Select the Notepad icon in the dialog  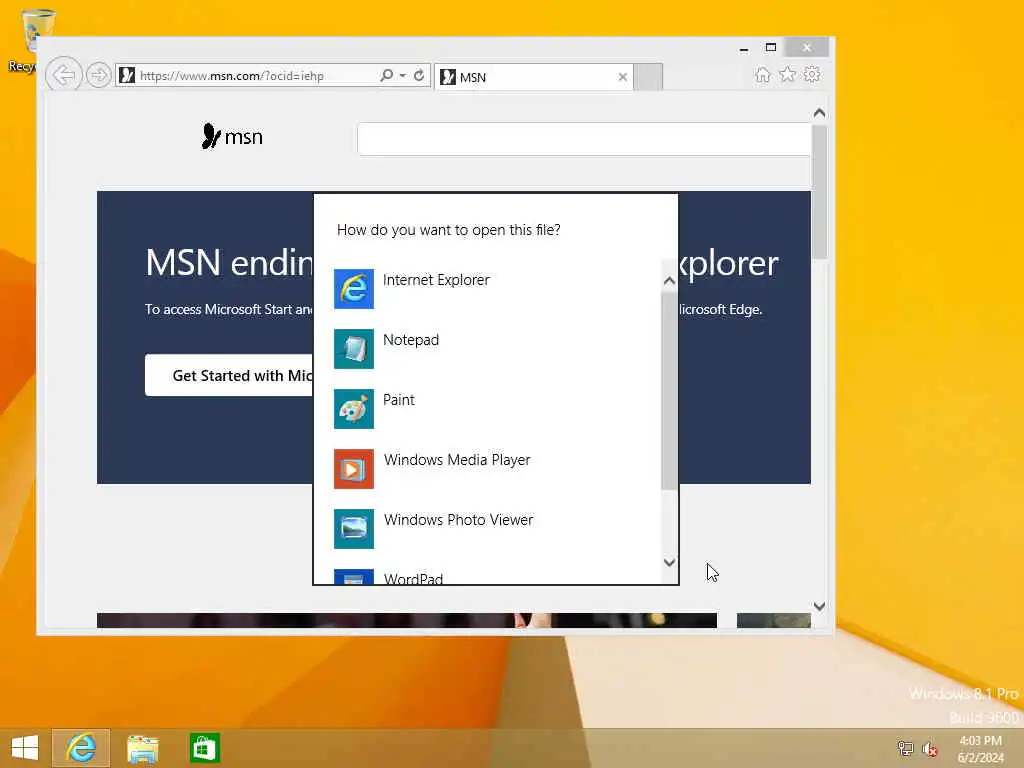tap(353, 349)
